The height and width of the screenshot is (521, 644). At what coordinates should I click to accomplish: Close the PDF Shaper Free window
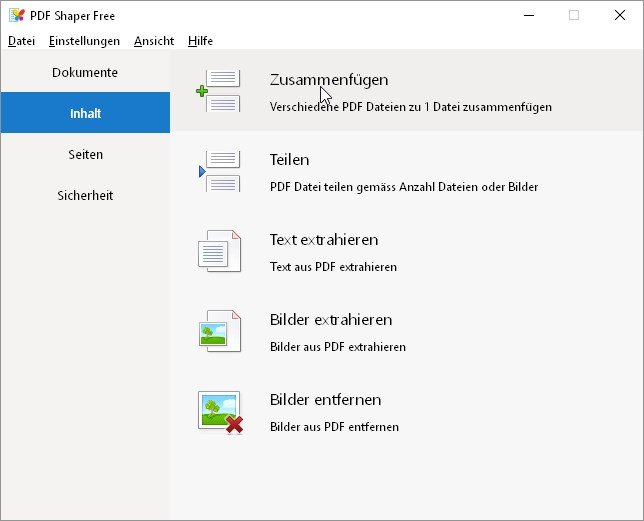tap(620, 16)
